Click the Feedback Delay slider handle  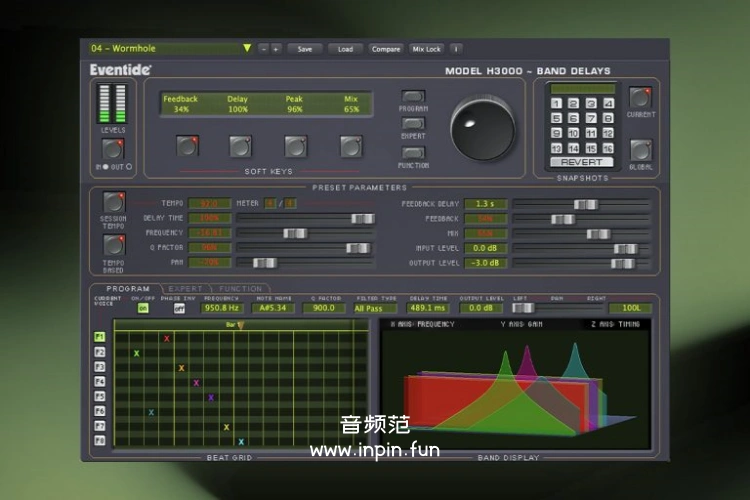point(585,204)
